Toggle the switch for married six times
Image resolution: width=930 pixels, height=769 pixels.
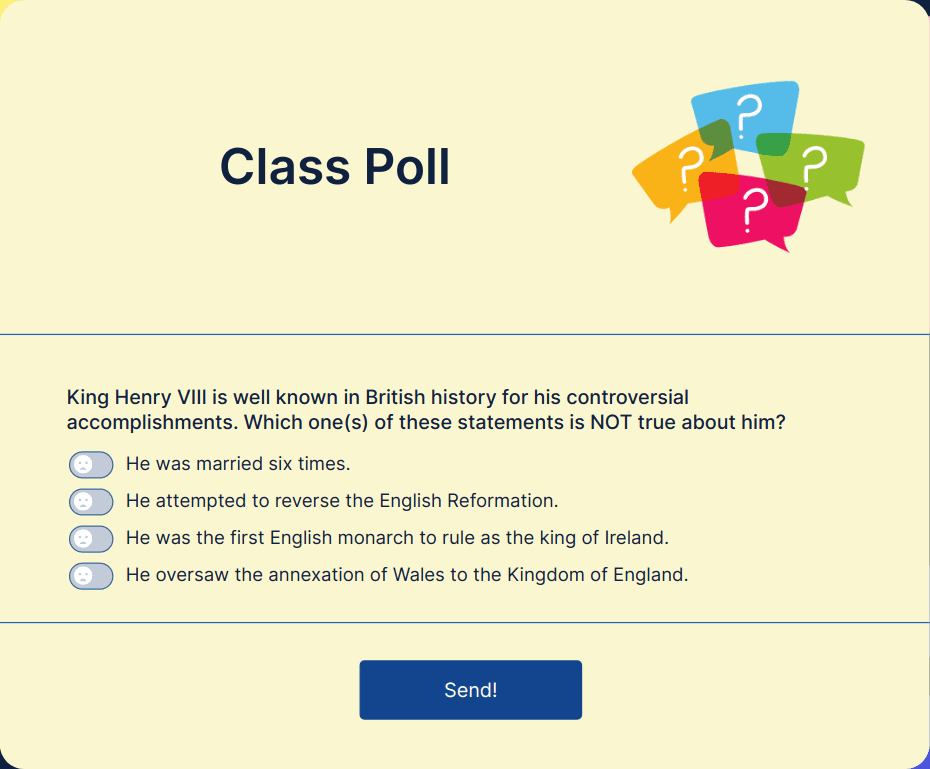point(91,465)
